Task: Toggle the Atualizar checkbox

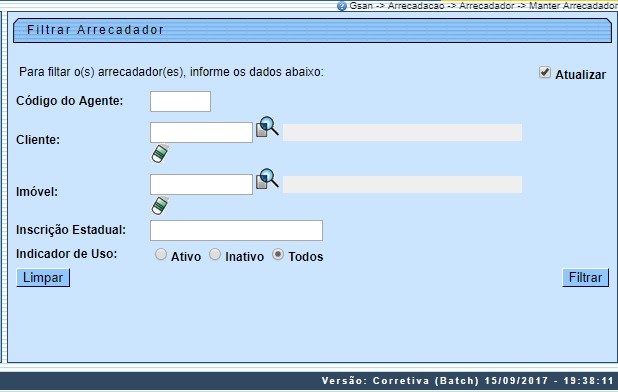Action: tap(545, 72)
